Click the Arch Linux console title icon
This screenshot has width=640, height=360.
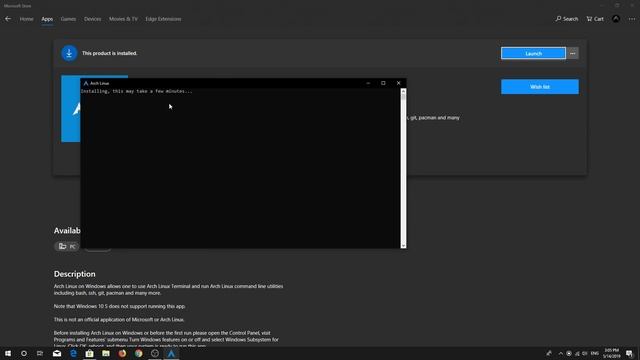point(86,83)
